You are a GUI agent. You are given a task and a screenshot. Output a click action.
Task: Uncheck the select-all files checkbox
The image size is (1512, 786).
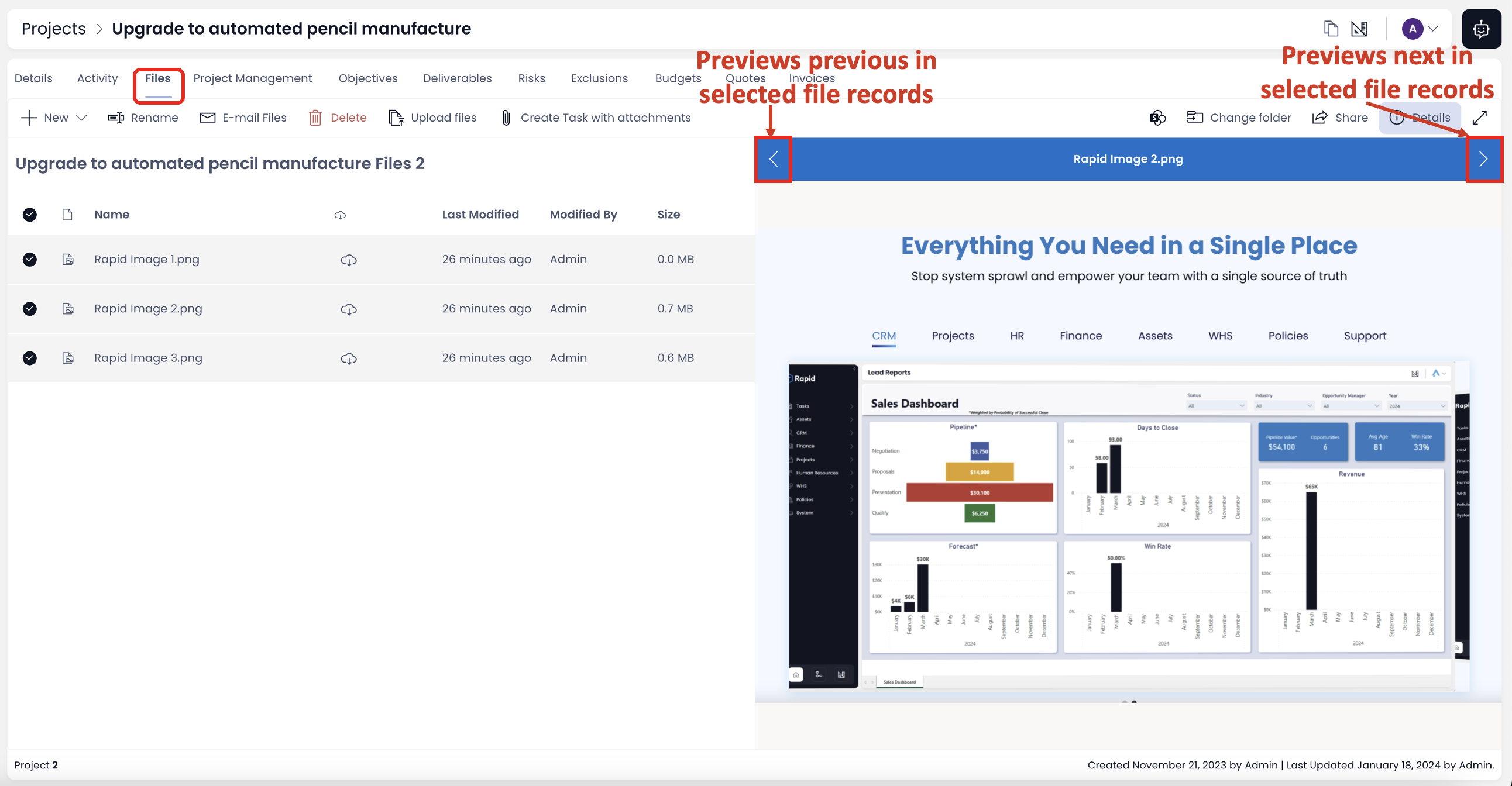(29, 215)
